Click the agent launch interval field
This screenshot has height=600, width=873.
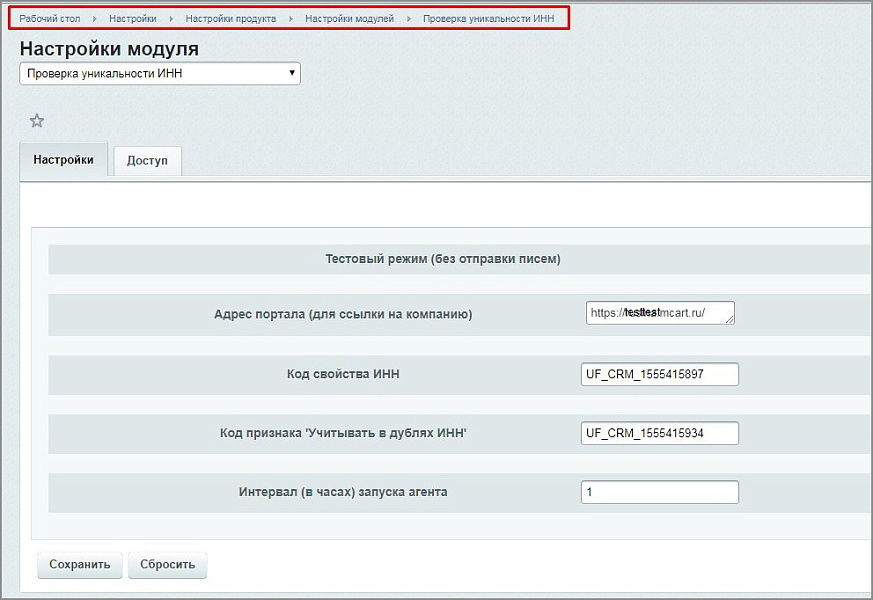660,492
